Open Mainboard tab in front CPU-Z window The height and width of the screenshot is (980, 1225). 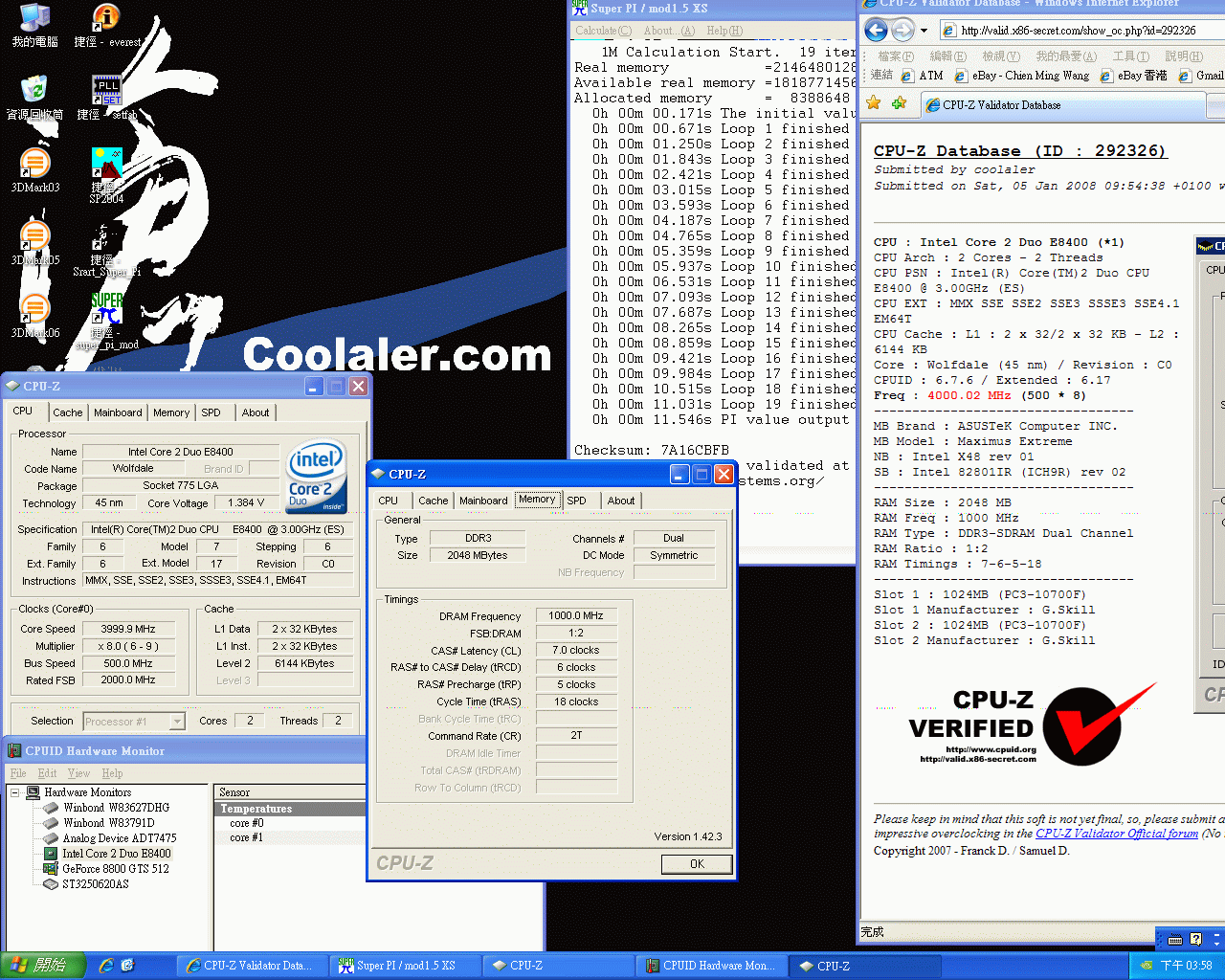(483, 501)
